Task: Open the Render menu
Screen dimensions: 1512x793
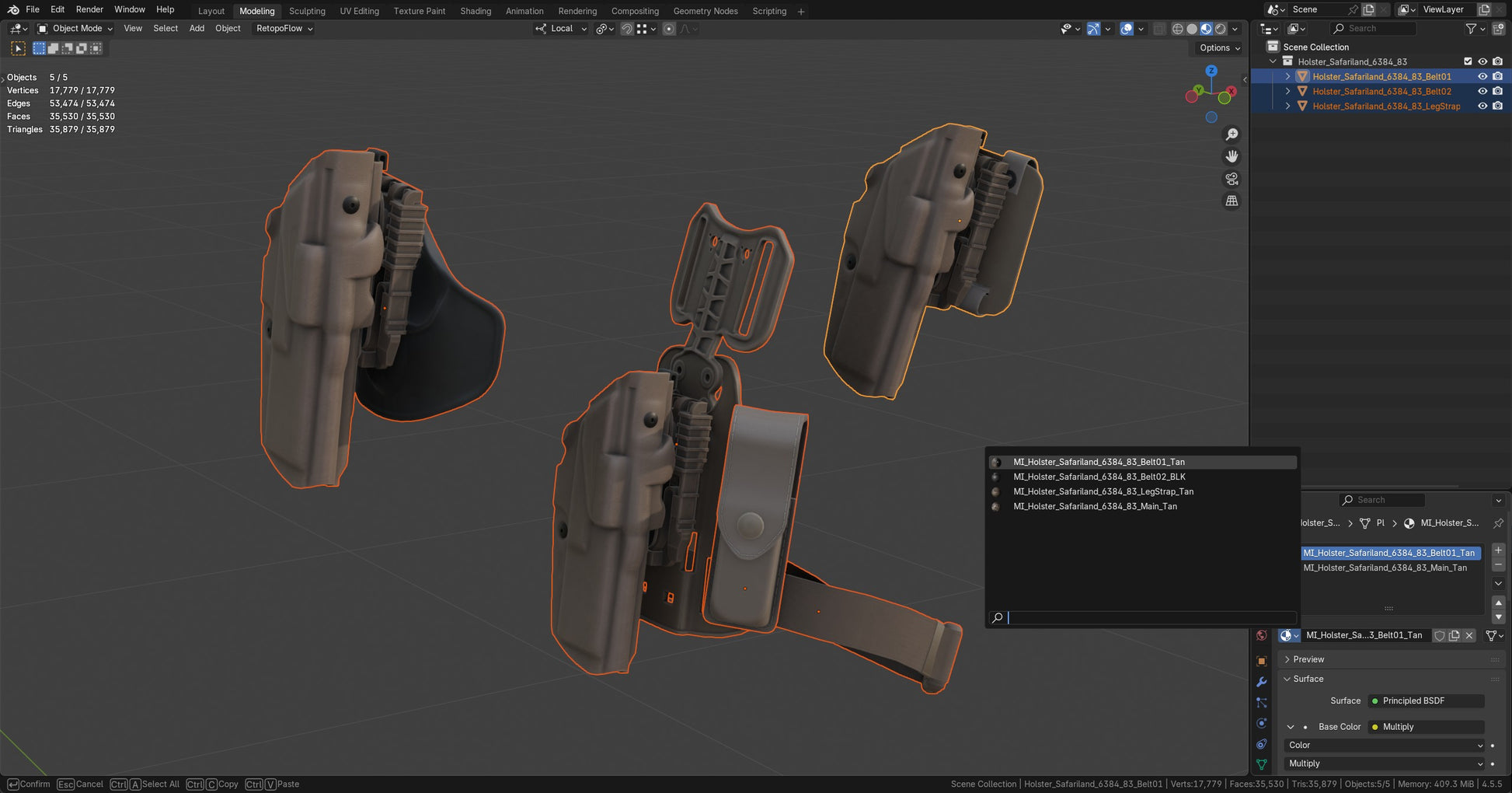Action: pos(89,9)
